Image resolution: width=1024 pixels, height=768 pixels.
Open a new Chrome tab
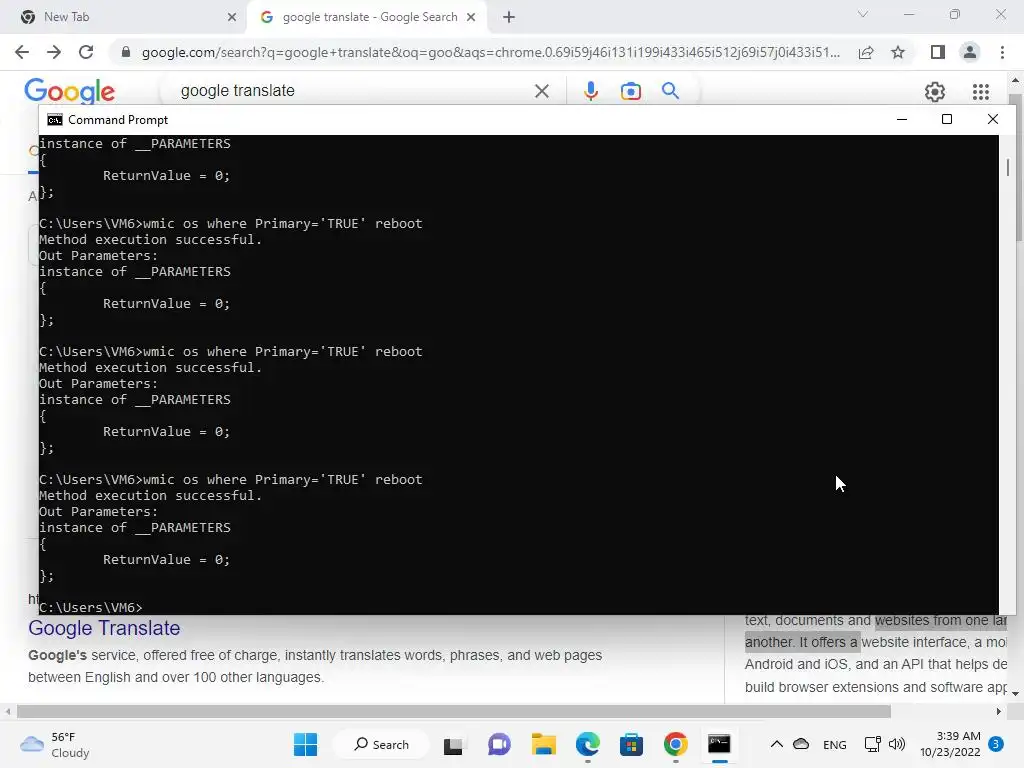(x=509, y=17)
